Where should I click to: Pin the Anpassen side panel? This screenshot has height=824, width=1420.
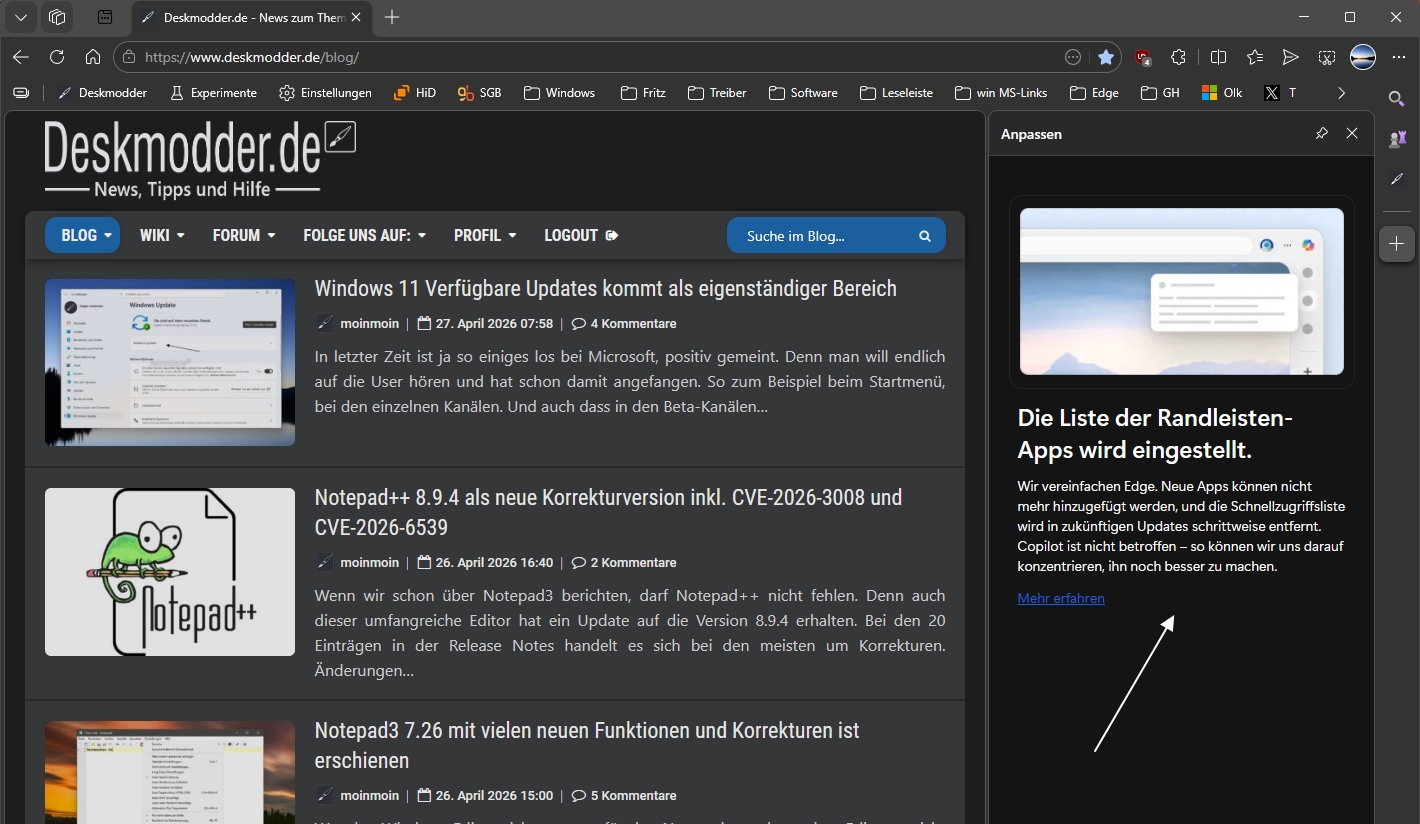[1321, 134]
